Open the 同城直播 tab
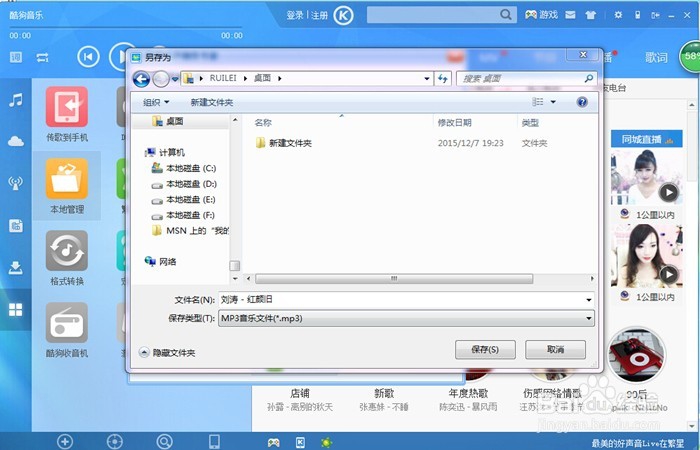Viewport: 700px width, 450px height. click(646, 139)
